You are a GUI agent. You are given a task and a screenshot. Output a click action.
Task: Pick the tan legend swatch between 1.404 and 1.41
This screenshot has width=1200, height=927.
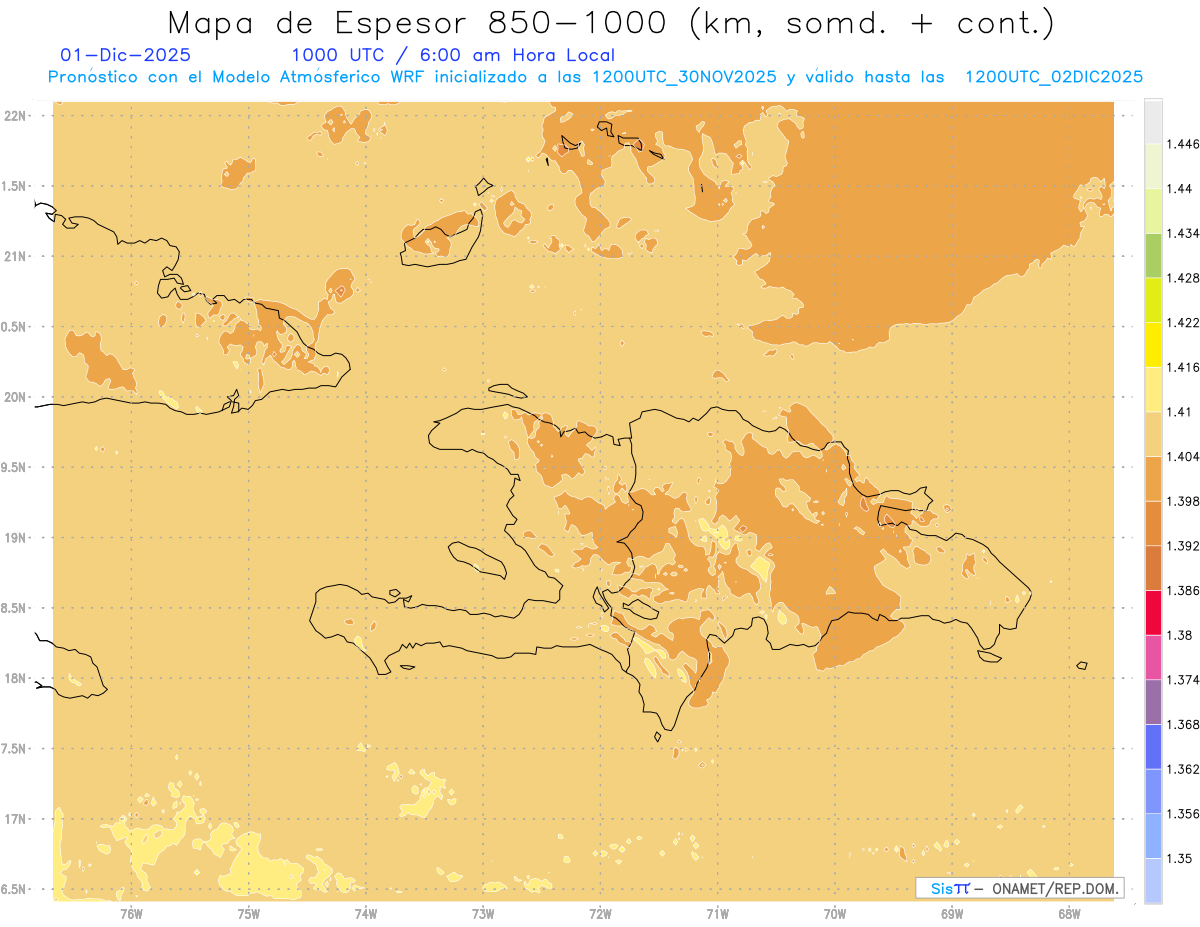(x=1153, y=434)
